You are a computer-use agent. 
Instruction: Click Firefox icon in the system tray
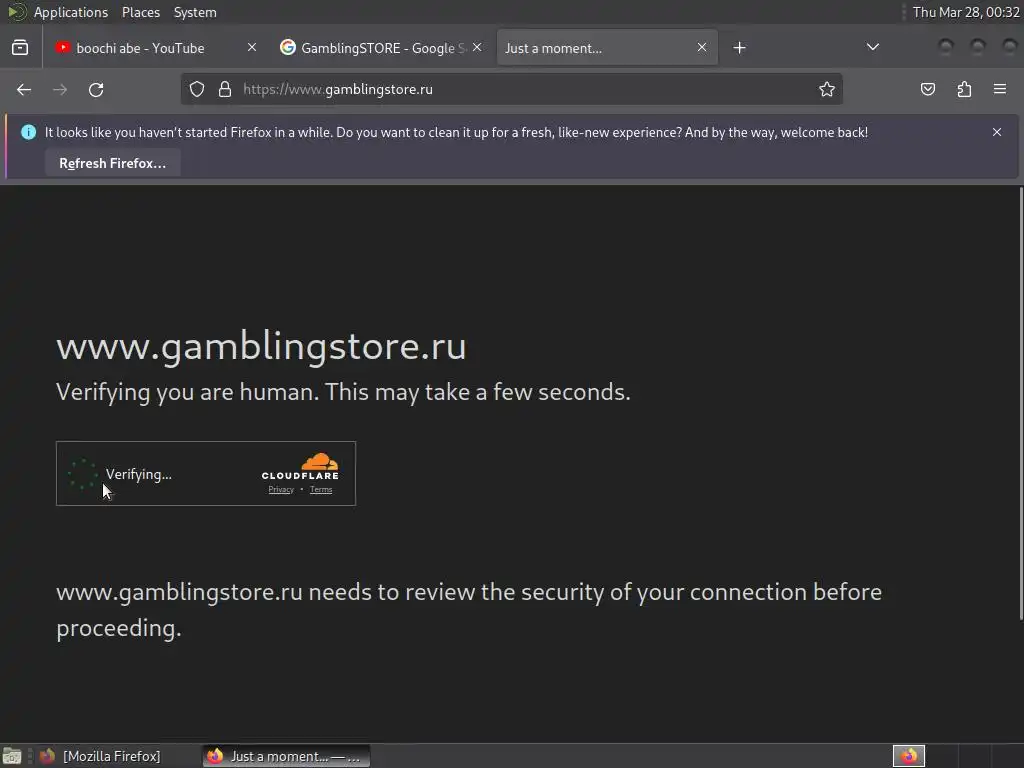point(908,756)
